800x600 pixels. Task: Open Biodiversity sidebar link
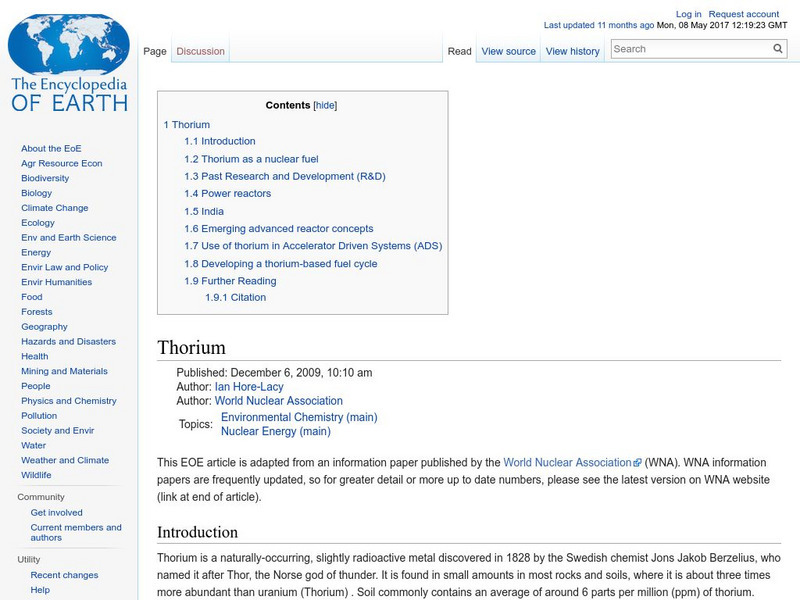[x=45, y=178]
